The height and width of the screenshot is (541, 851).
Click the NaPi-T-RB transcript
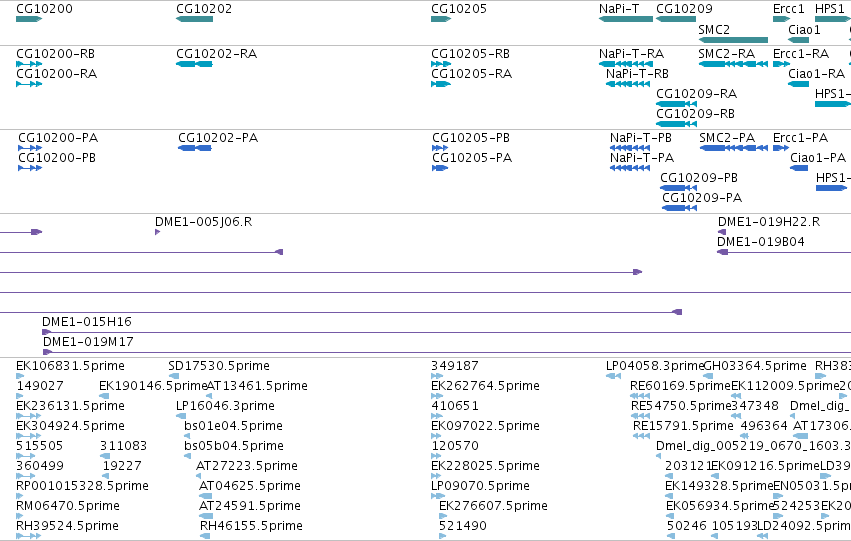click(x=628, y=84)
